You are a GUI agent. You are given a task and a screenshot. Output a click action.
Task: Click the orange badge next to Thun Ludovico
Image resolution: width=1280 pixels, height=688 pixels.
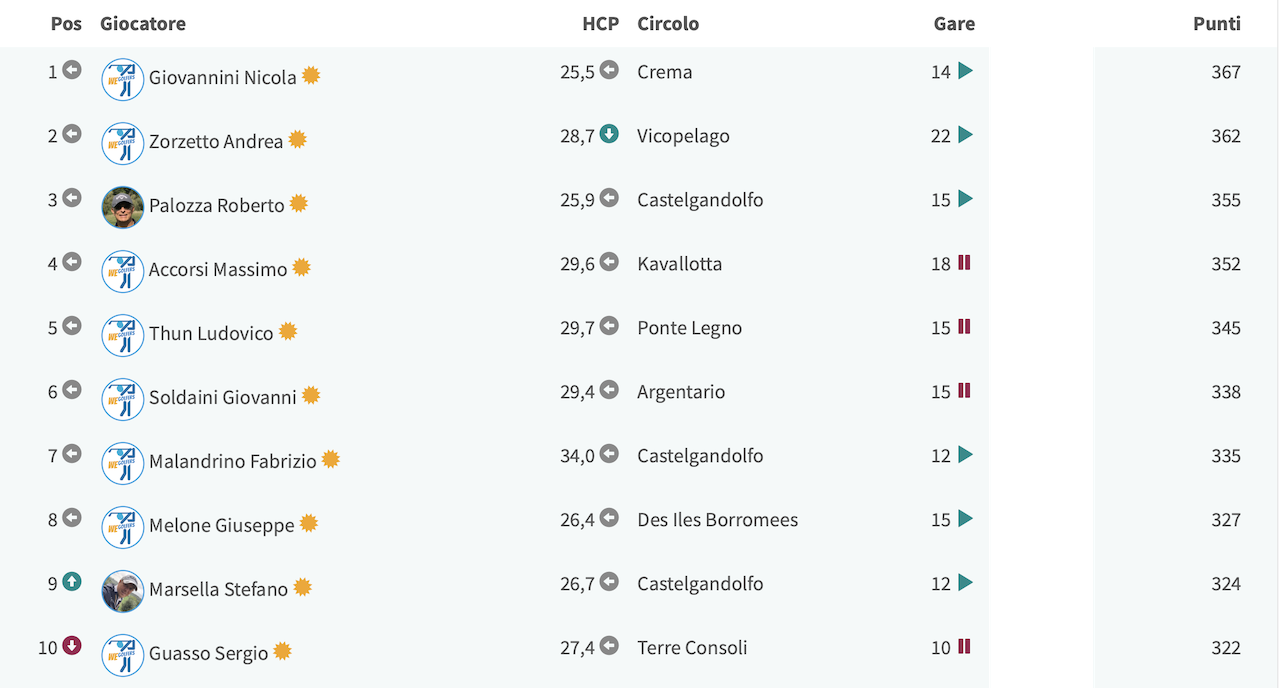click(x=288, y=331)
